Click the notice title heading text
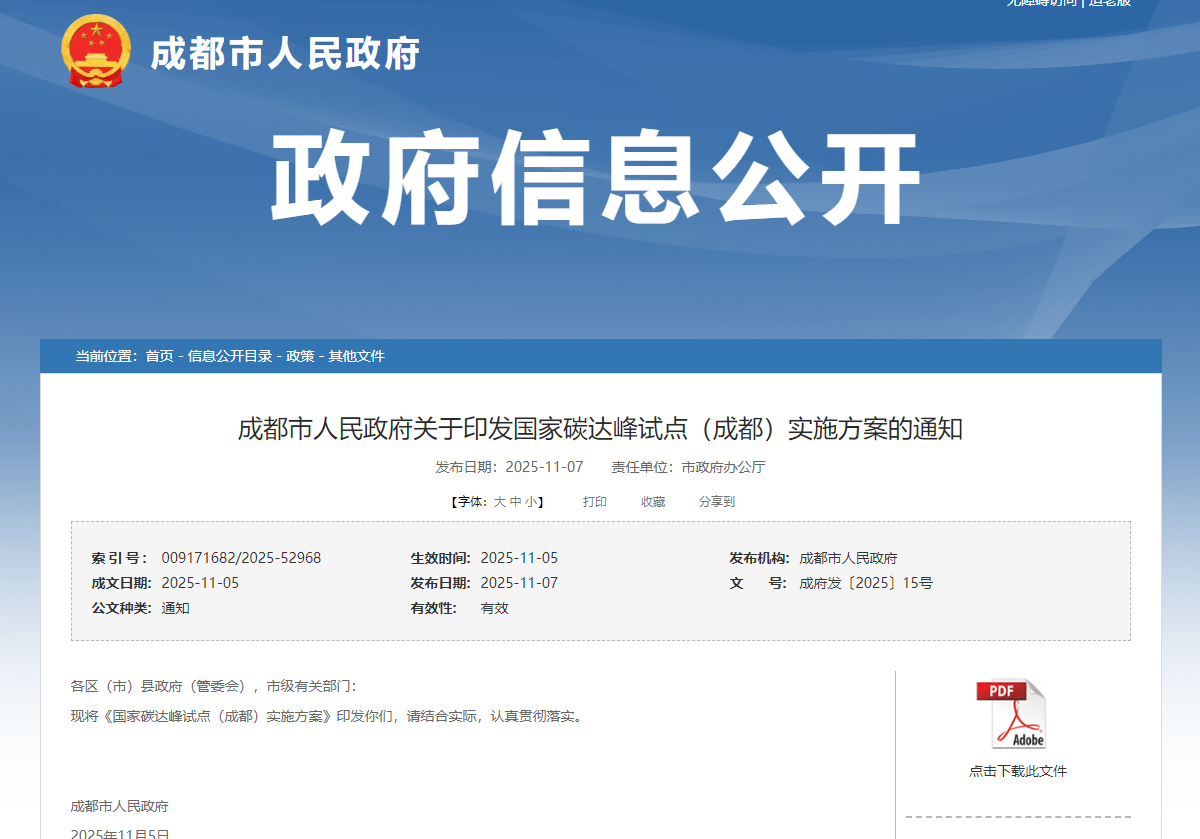Viewport: 1200px width, 839px height. (x=600, y=429)
